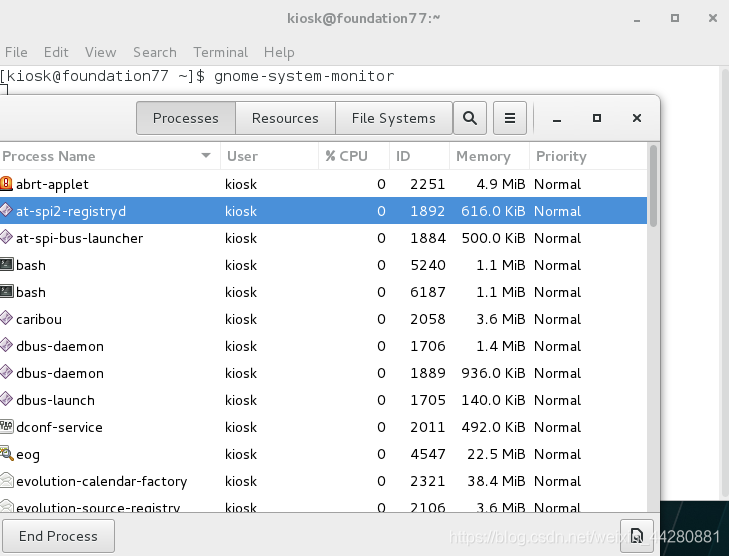729x556 pixels.
Task: Click the terminal icon of bash 6187
Action: click(x=6, y=291)
